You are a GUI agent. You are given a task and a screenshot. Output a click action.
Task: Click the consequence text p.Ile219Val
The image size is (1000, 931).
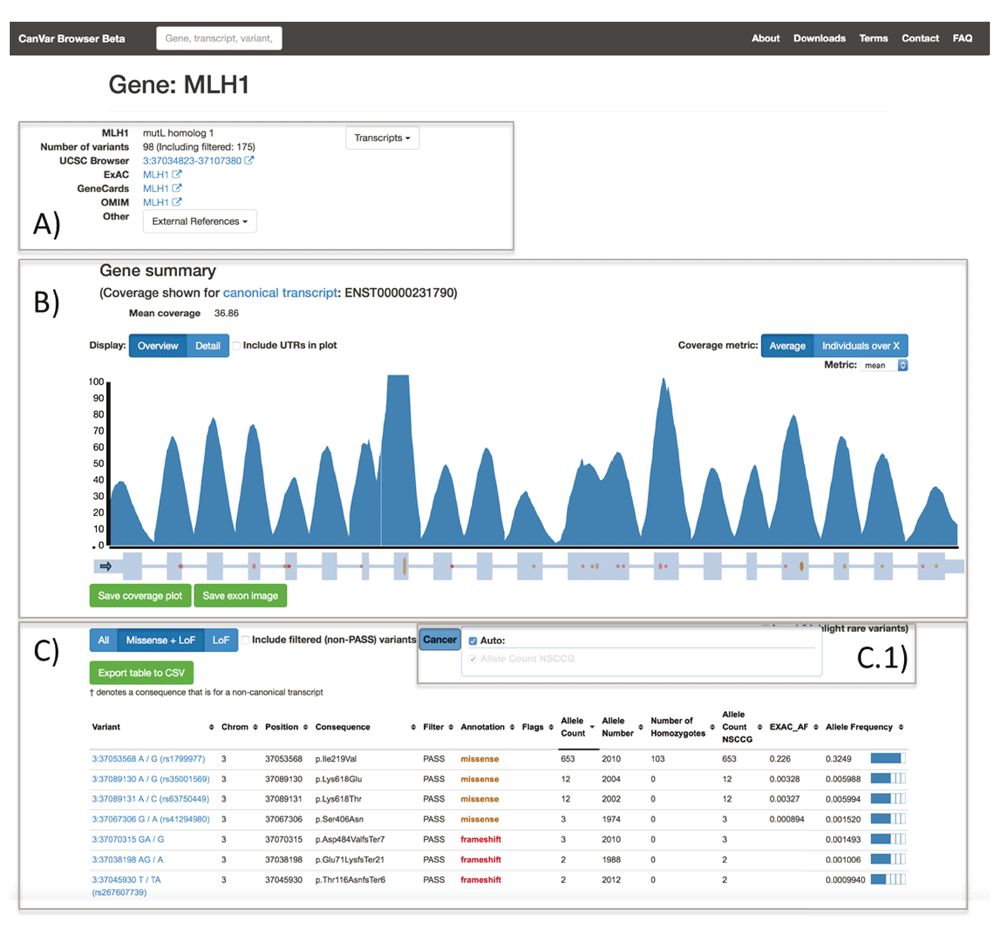click(x=336, y=759)
